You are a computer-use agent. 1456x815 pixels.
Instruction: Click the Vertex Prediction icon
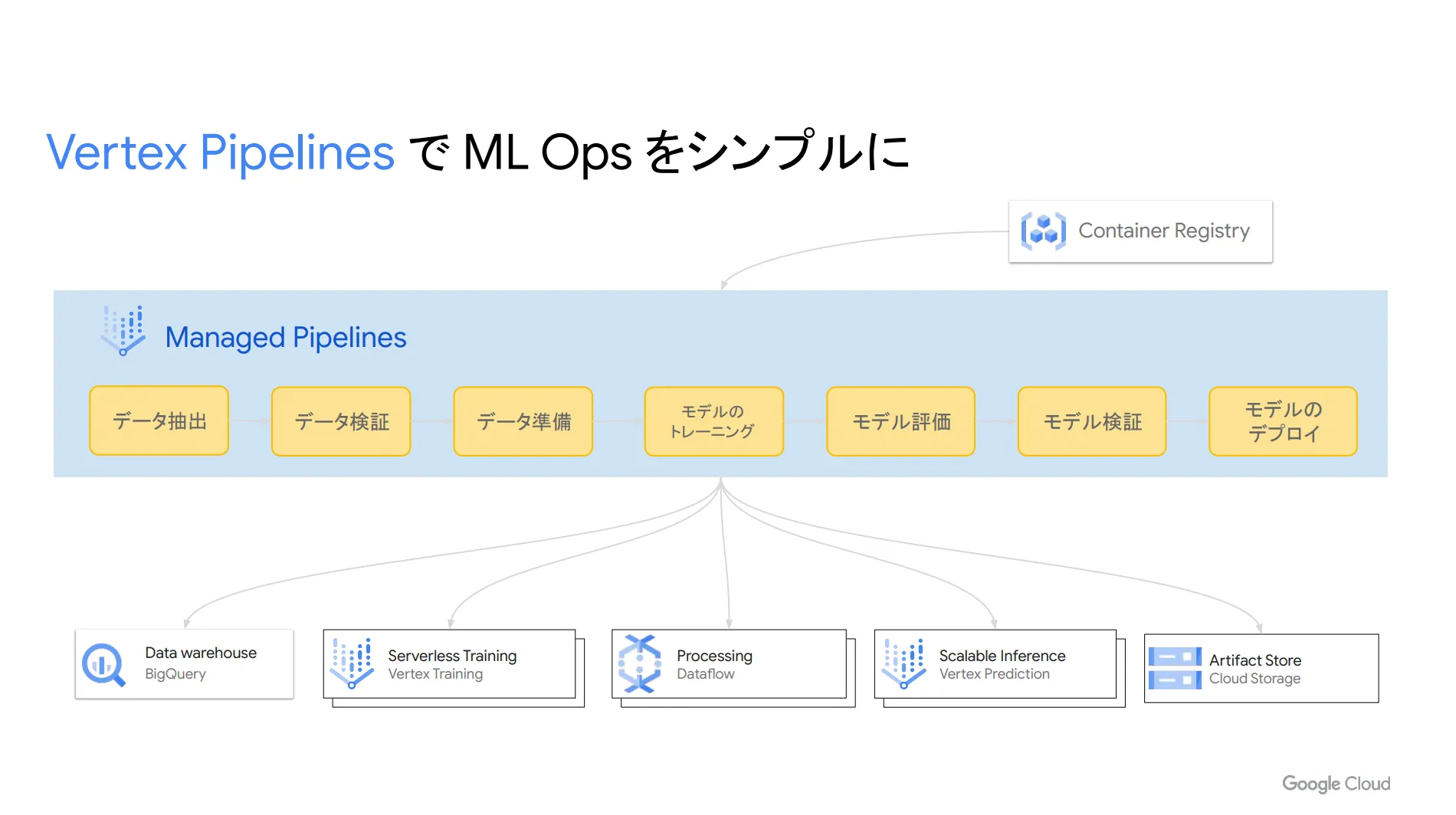point(903,663)
